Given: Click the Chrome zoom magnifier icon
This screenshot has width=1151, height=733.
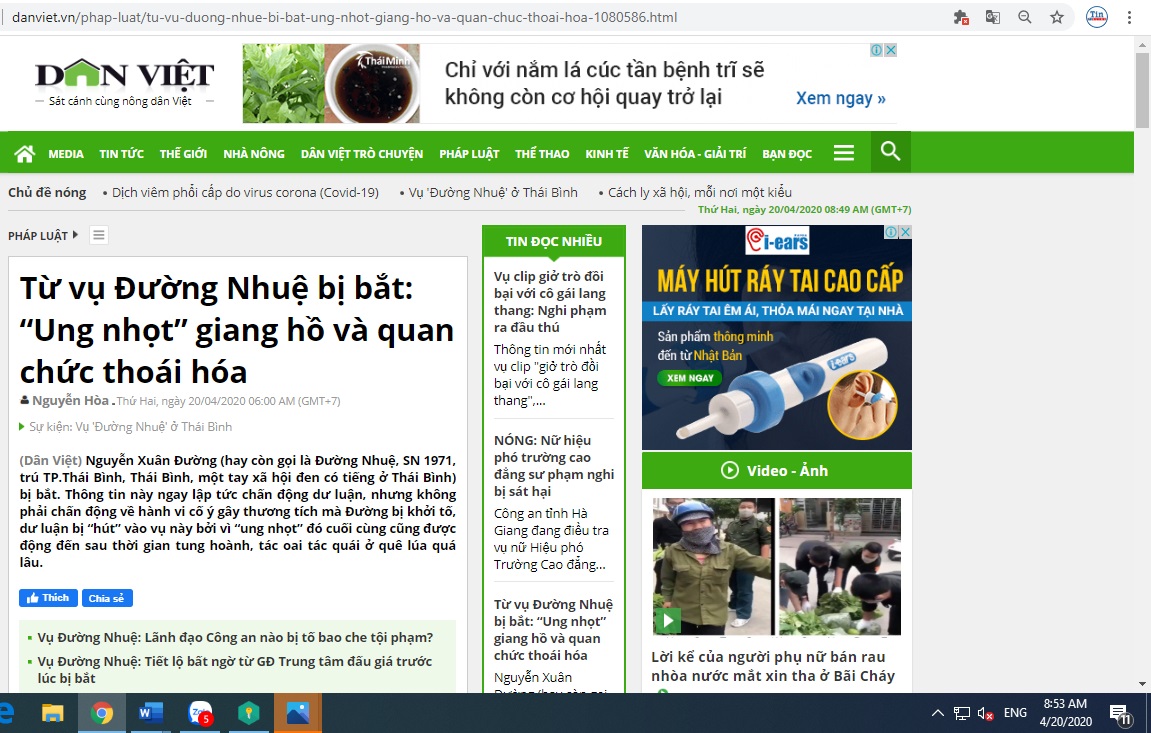Looking at the screenshot, I should (x=1025, y=17).
